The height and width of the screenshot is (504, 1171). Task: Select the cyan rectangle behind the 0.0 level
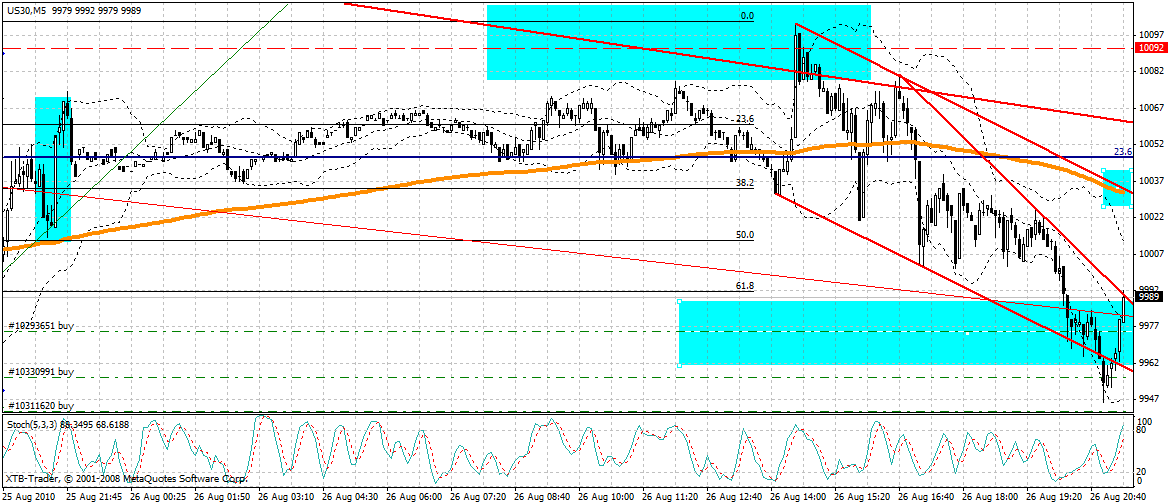click(x=678, y=42)
